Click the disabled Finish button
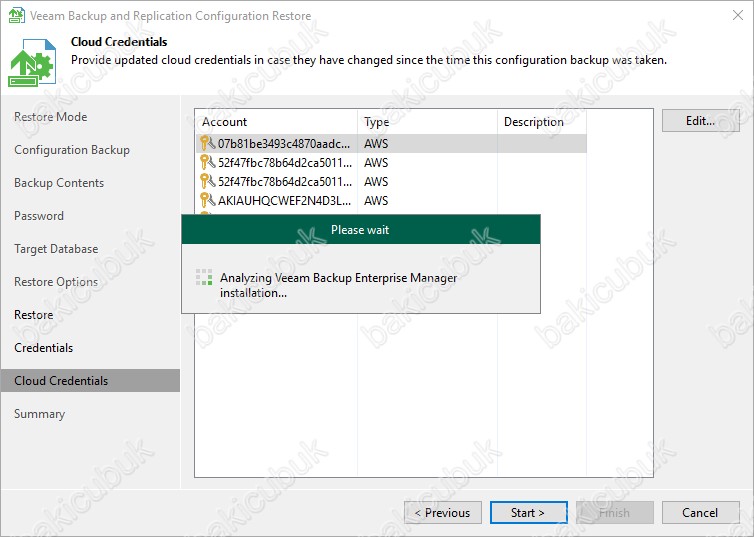Image resolution: width=754 pixels, height=537 pixels. 615,512
